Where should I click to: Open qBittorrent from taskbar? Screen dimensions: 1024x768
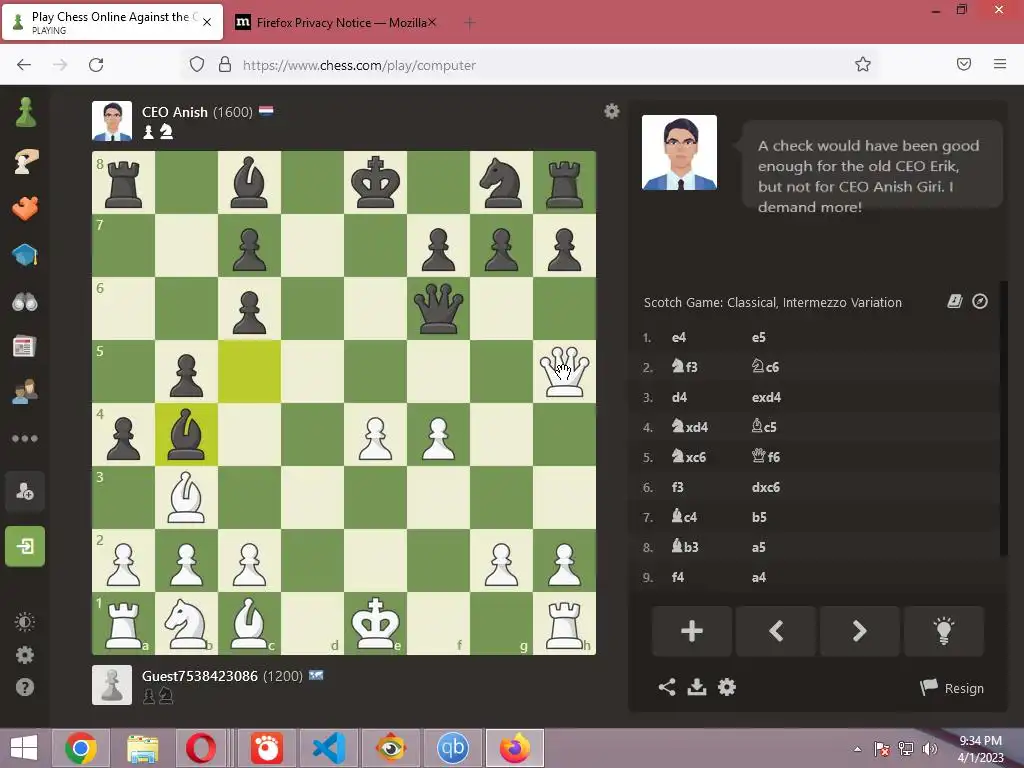tap(453, 748)
